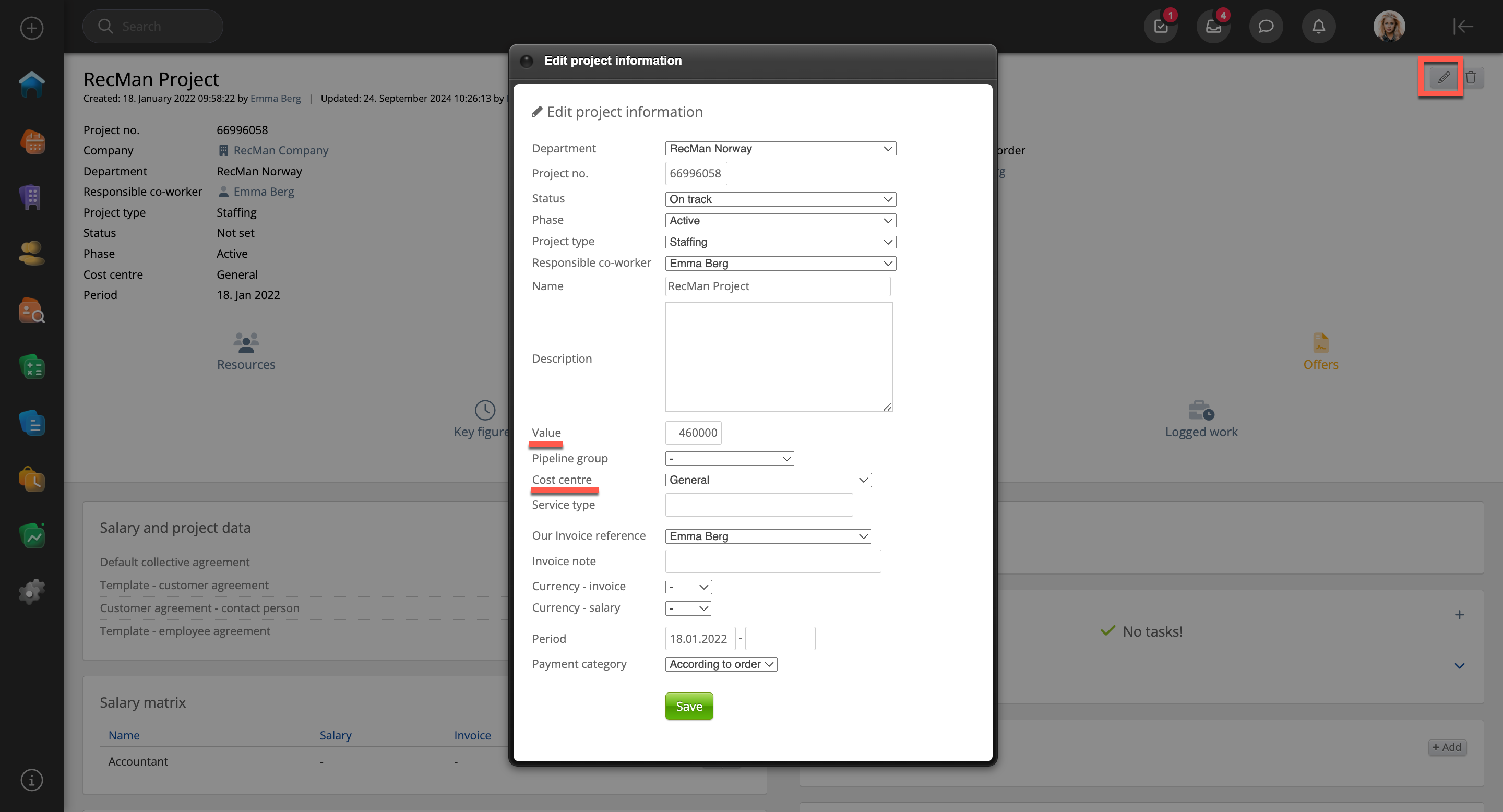Open the Logged work section
The image size is (1503, 812).
(1201, 419)
